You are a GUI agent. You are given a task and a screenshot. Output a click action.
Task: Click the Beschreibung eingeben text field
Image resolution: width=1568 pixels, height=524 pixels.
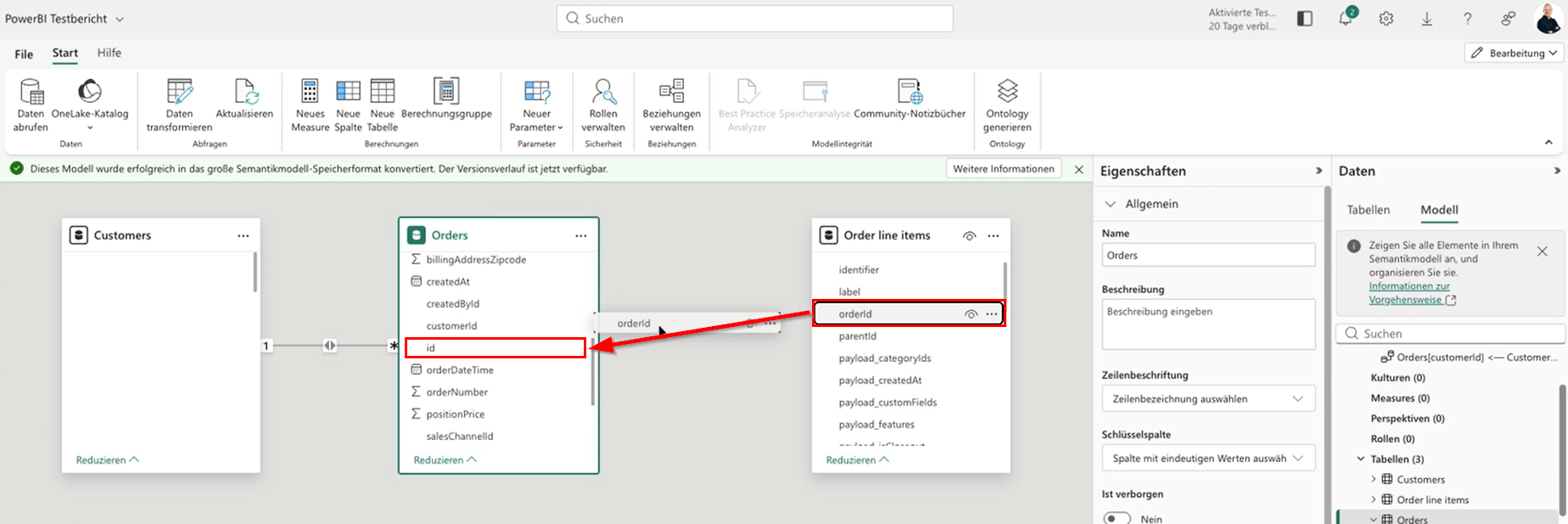1208,324
